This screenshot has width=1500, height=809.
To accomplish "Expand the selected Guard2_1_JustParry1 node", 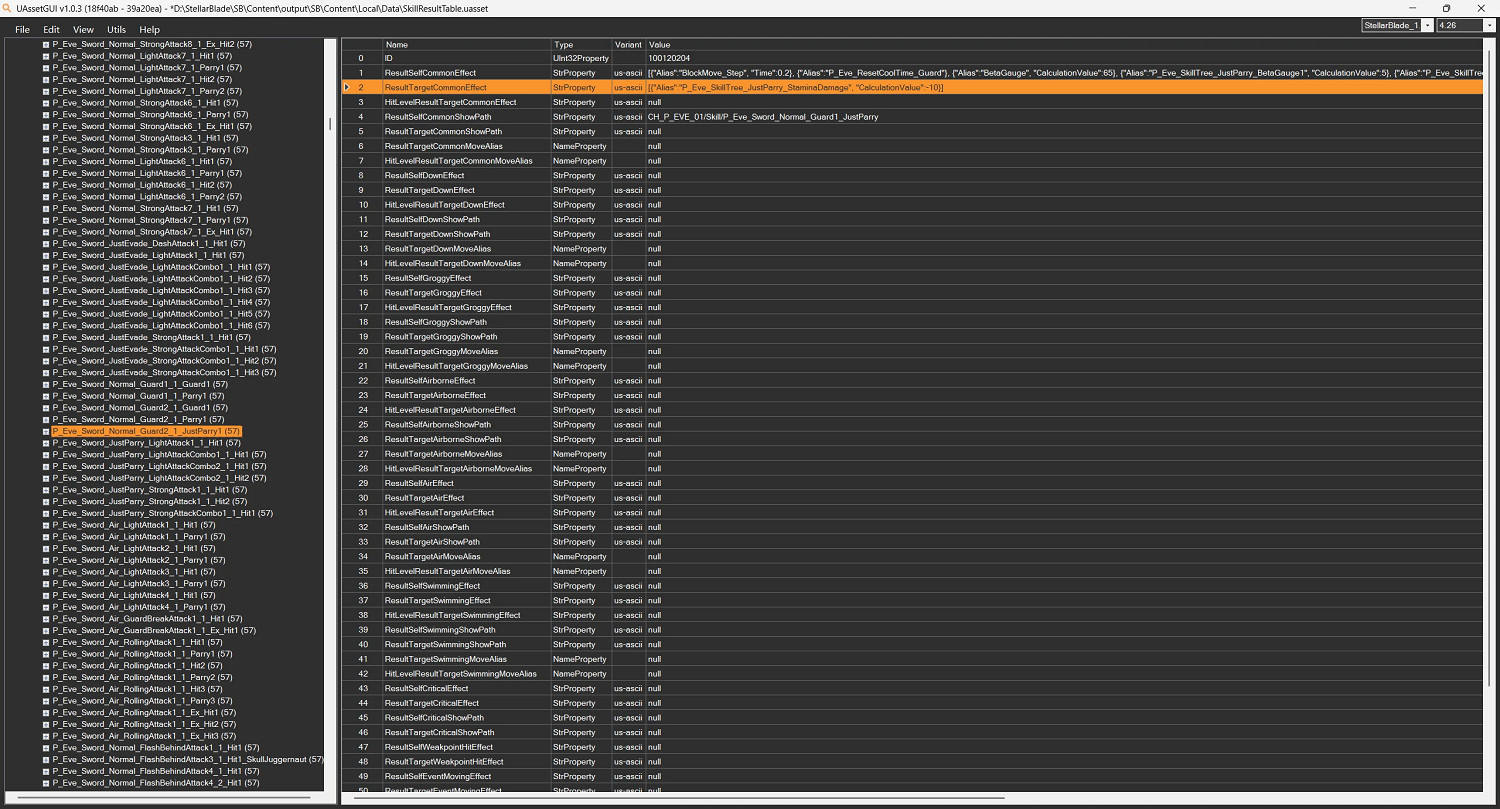I will (46, 431).
